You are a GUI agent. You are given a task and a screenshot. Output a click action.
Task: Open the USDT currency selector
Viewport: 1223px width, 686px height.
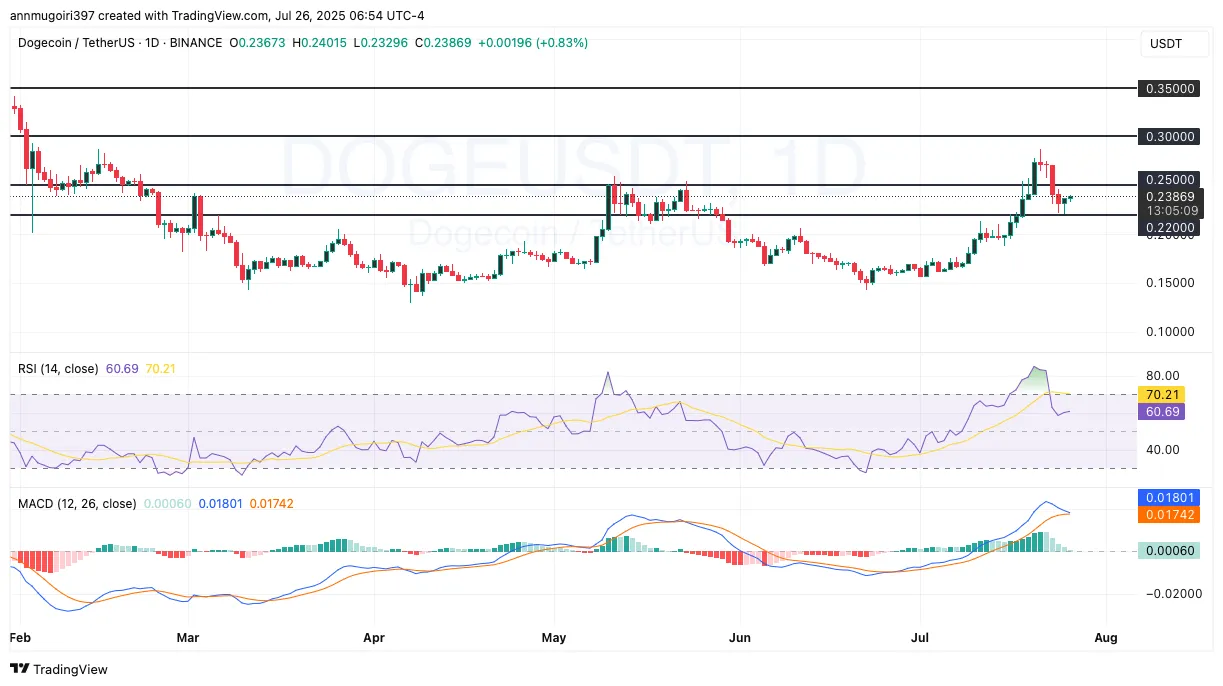point(1174,44)
